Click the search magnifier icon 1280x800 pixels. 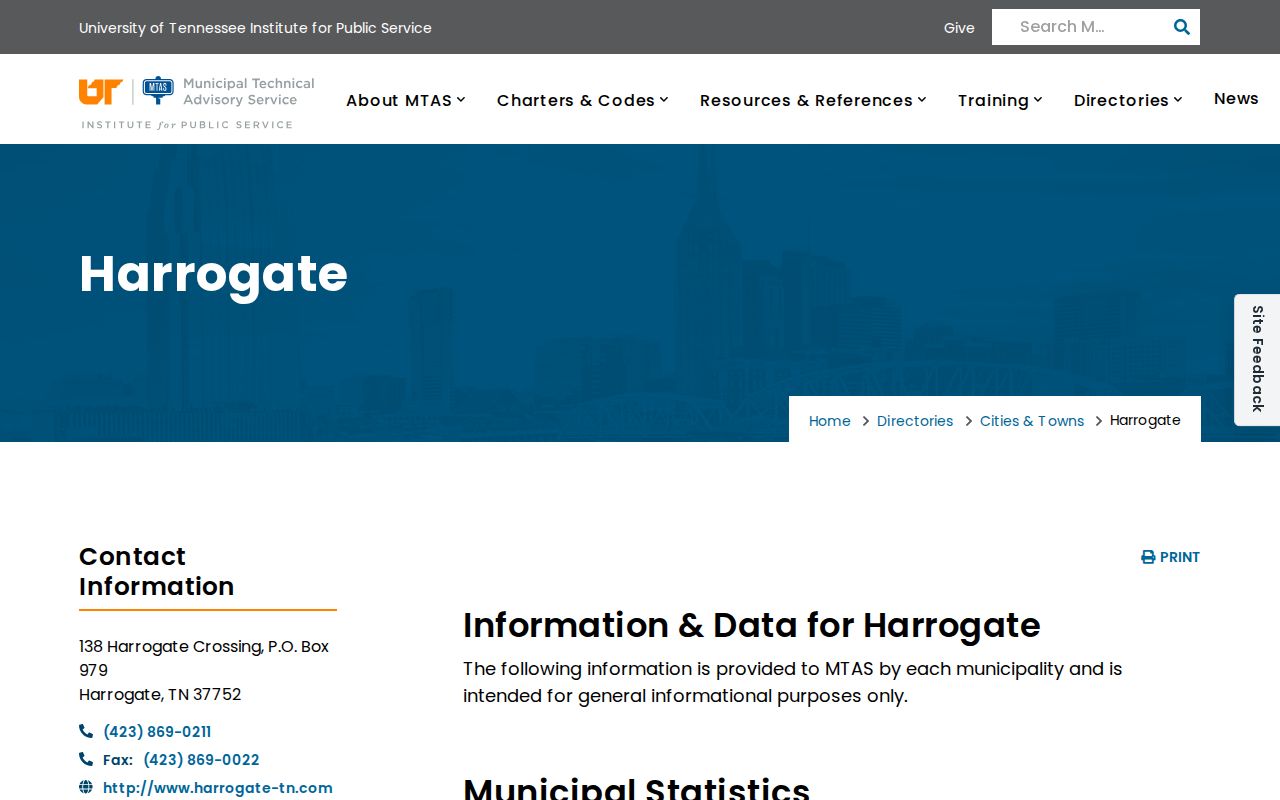pos(1181,27)
